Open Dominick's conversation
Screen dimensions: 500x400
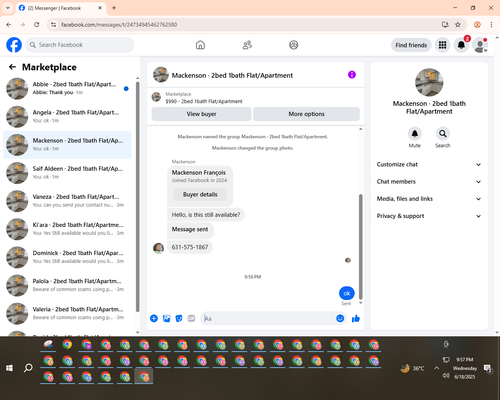67,257
